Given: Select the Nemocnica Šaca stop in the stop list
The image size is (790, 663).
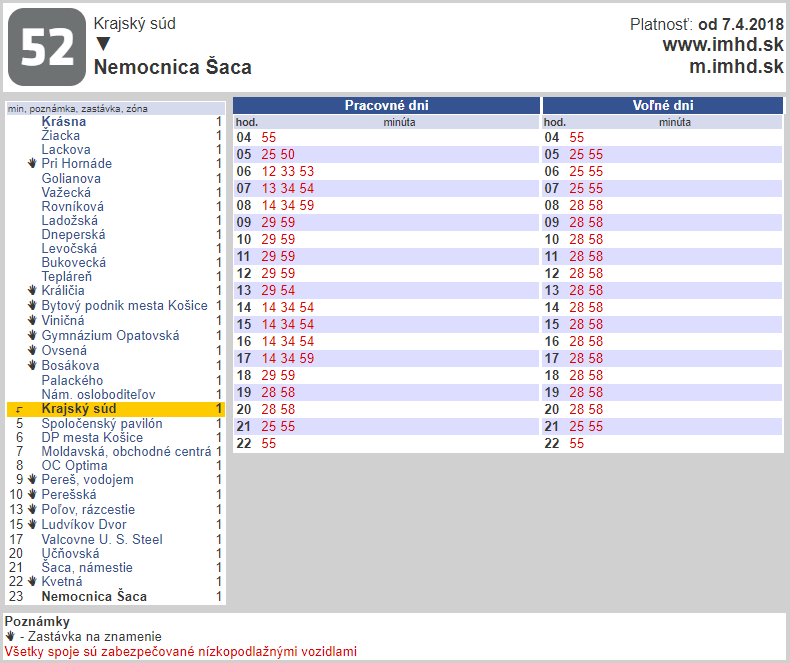Looking at the screenshot, I should [x=94, y=596].
